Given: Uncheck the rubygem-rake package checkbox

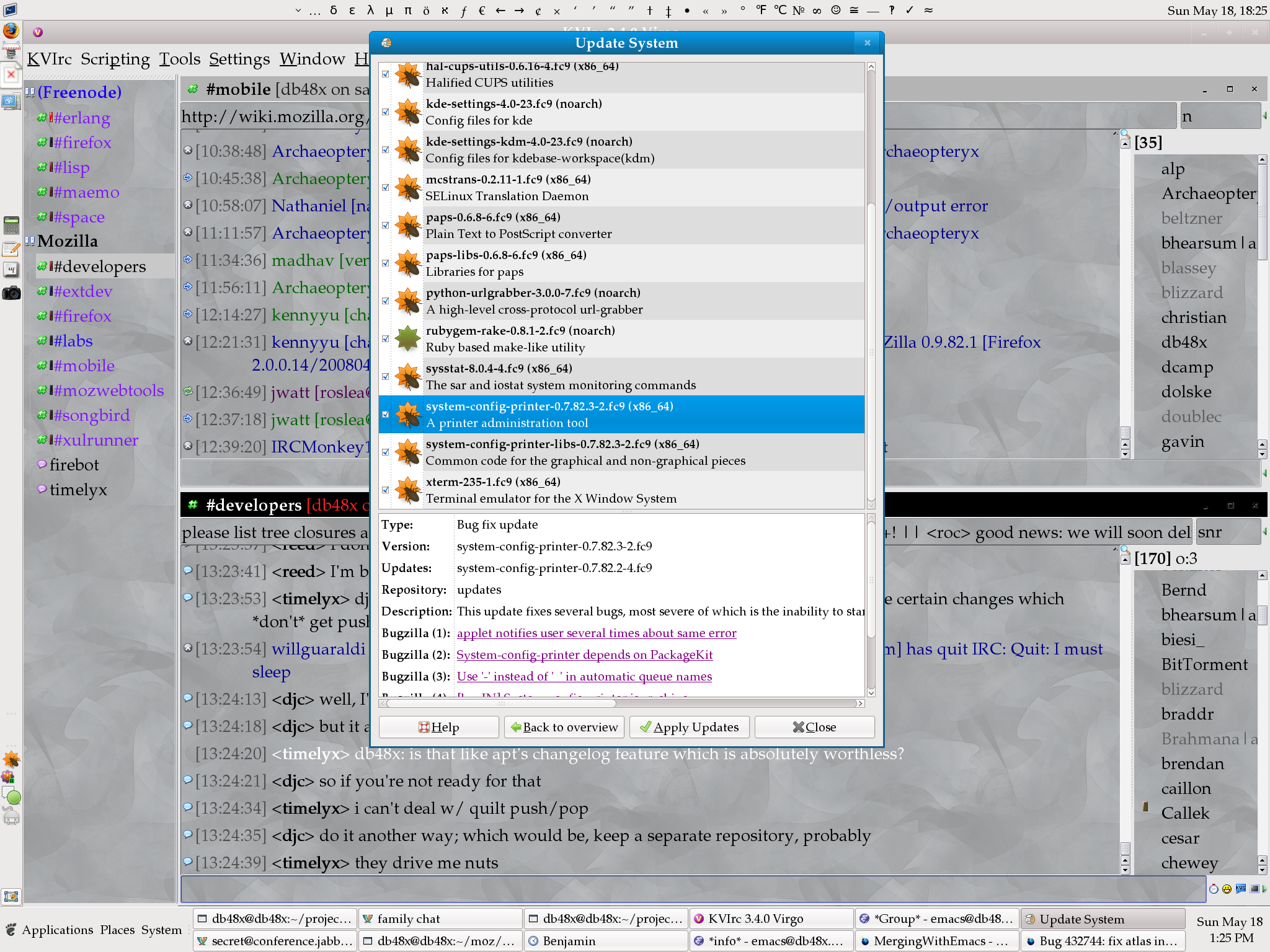Looking at the screenshot, I should [386, 339].
